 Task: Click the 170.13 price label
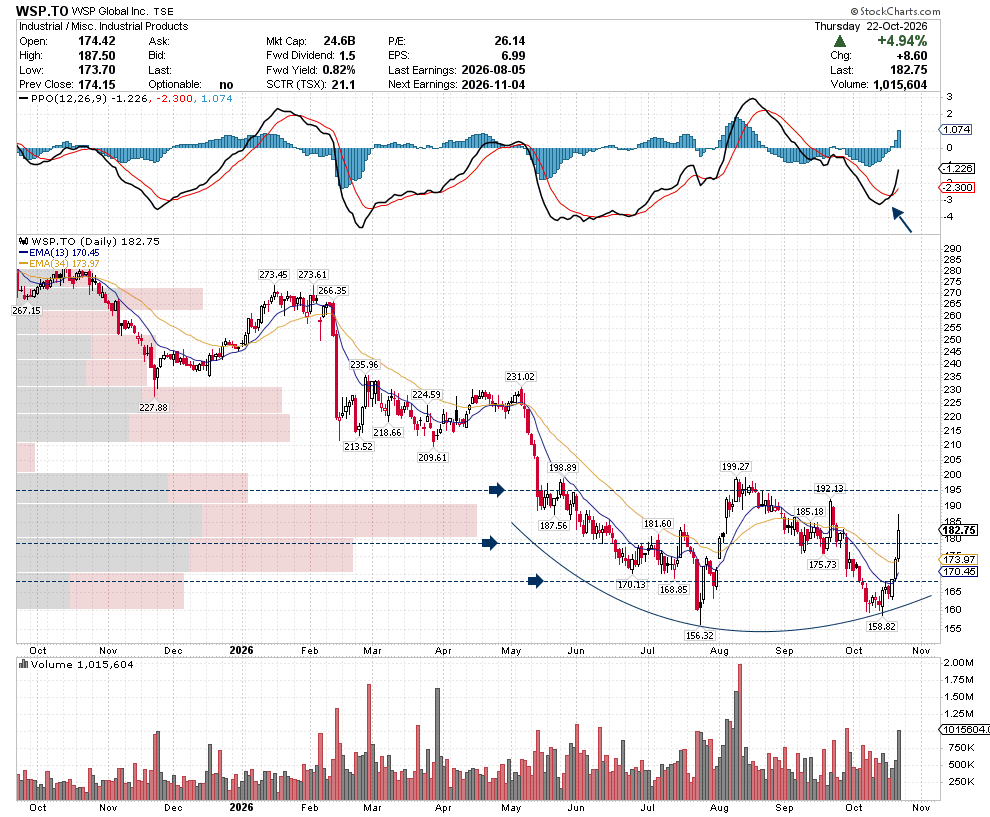(x=632, y=585)
